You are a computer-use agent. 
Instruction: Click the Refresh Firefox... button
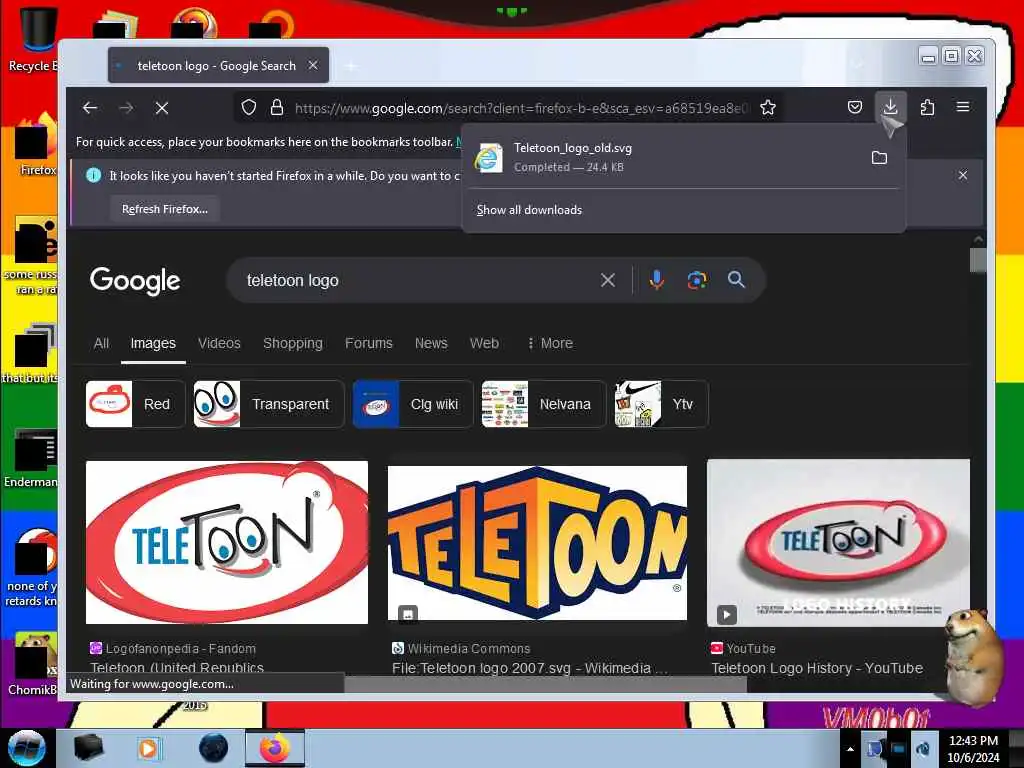pyautogui.click(x=165, y=209)
